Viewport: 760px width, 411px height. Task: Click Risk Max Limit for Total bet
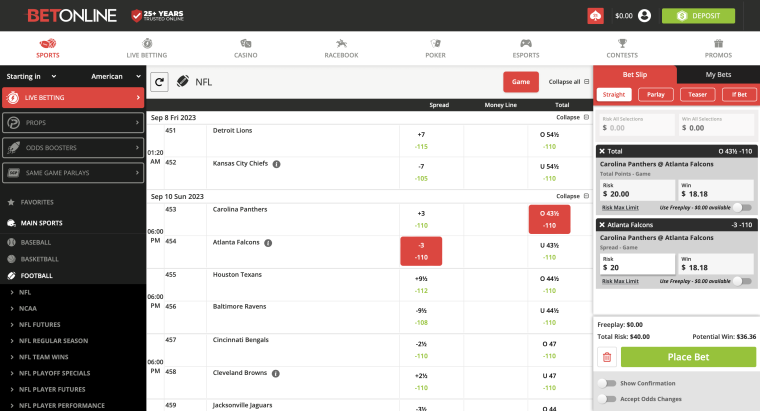(x=620, y=207)
